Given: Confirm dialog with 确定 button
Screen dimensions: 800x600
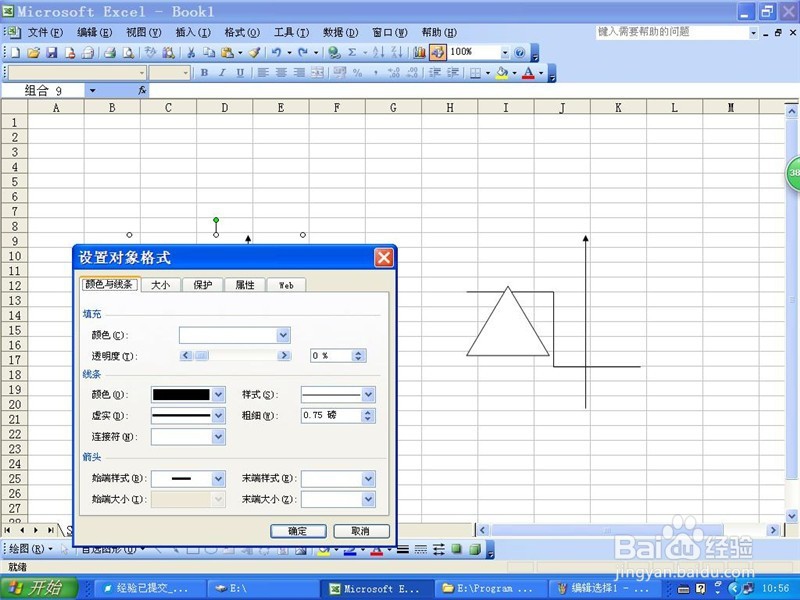Looking at the screenshot, I should click(298, 531).
